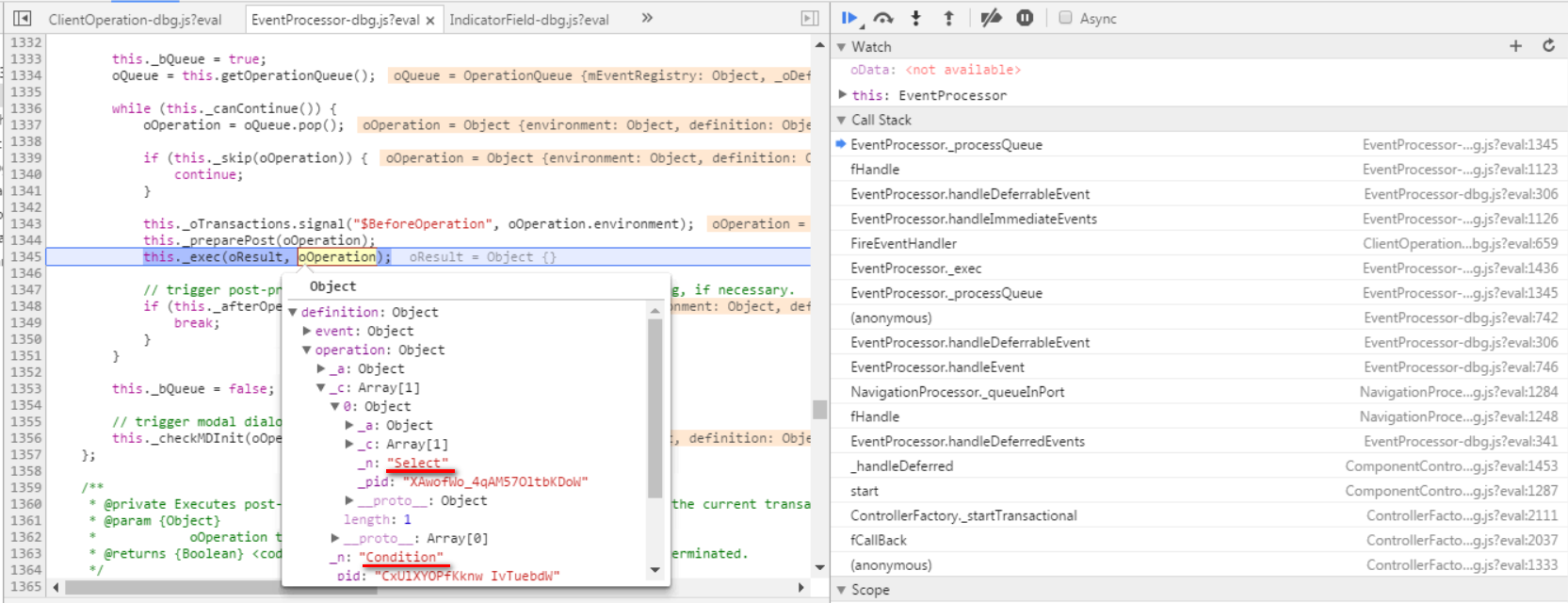Click the editor horizontal scrollbar left arrow
1568x603 pixels.
(57, 587)
